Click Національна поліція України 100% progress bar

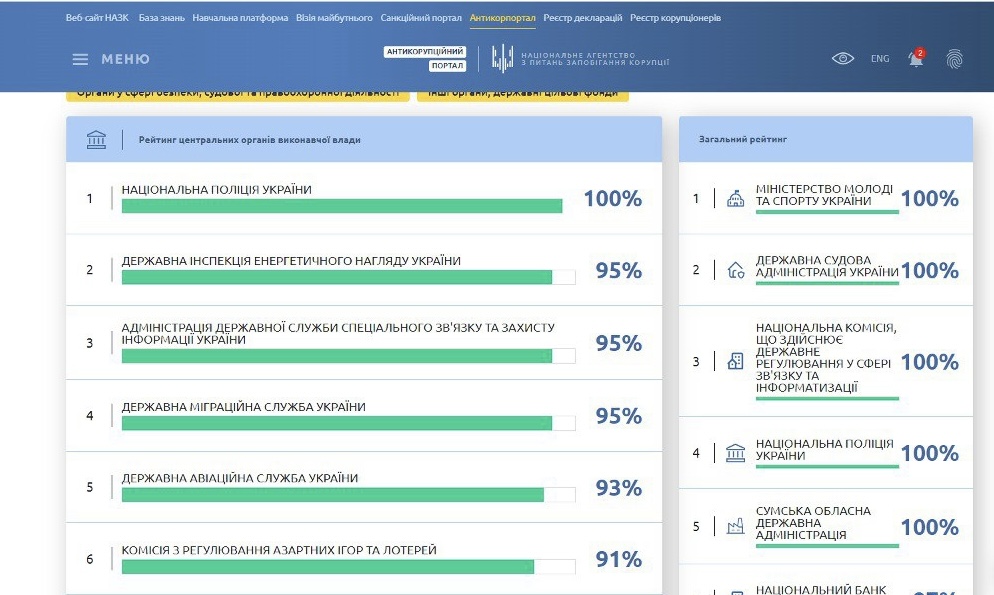tap(342, 206)
